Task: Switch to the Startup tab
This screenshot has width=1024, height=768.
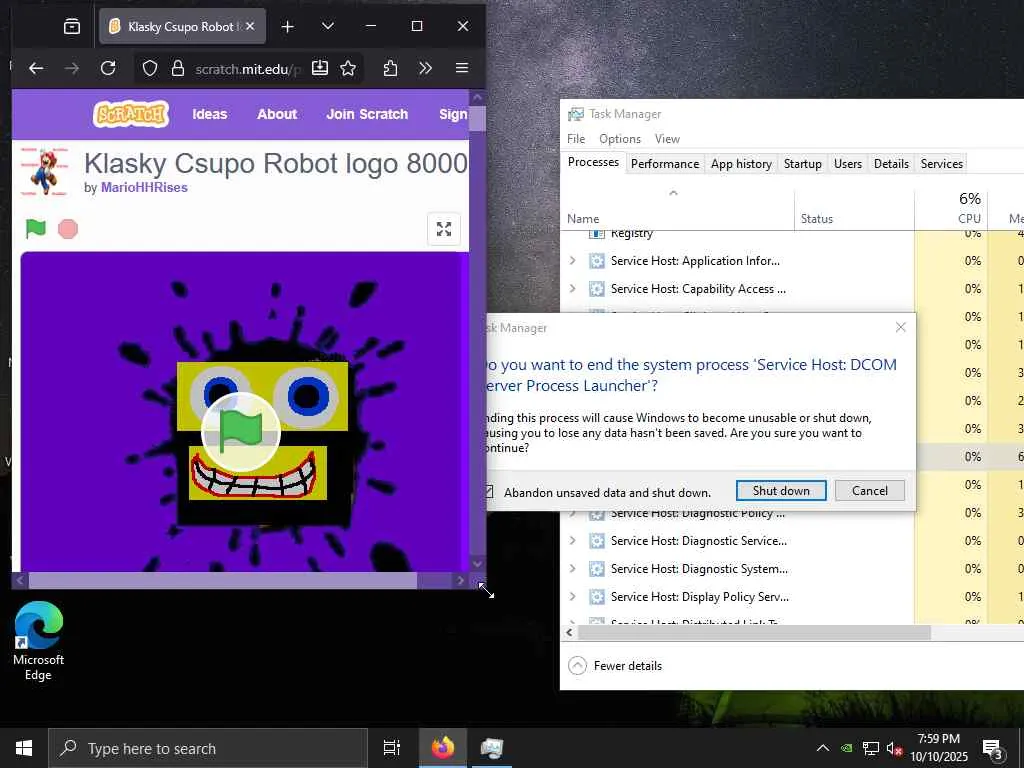Action: 803,164
